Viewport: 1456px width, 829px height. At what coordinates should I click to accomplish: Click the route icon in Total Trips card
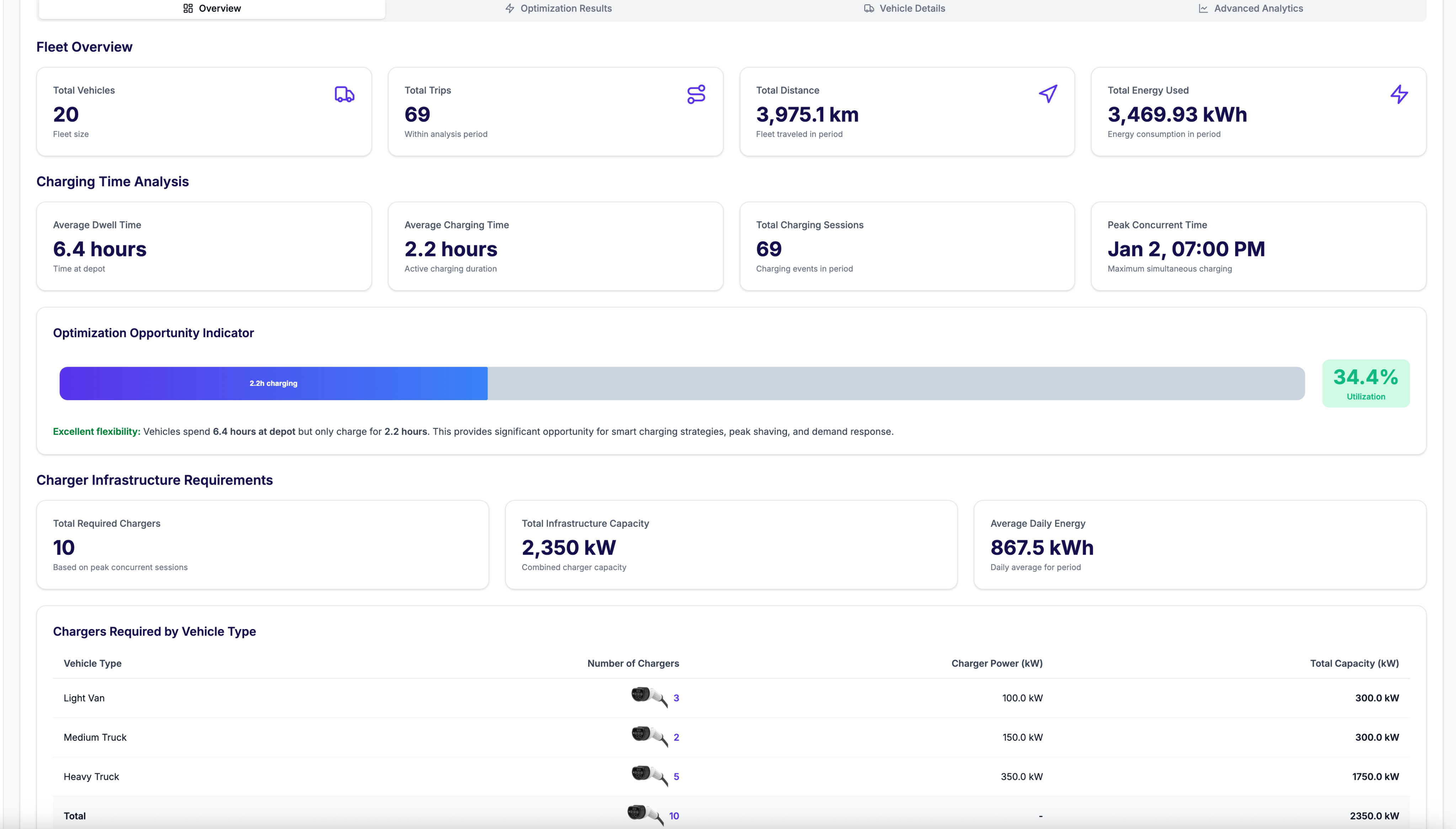click(x=696, y=95)
